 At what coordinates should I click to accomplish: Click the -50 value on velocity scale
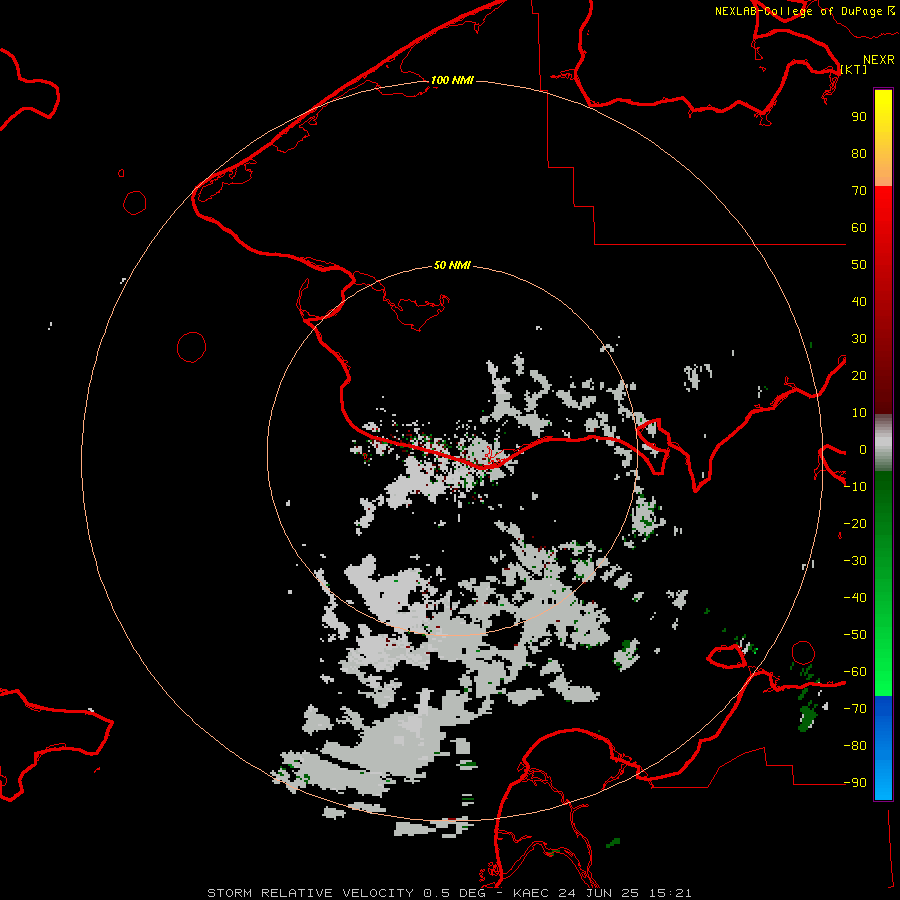coord(855,635)
